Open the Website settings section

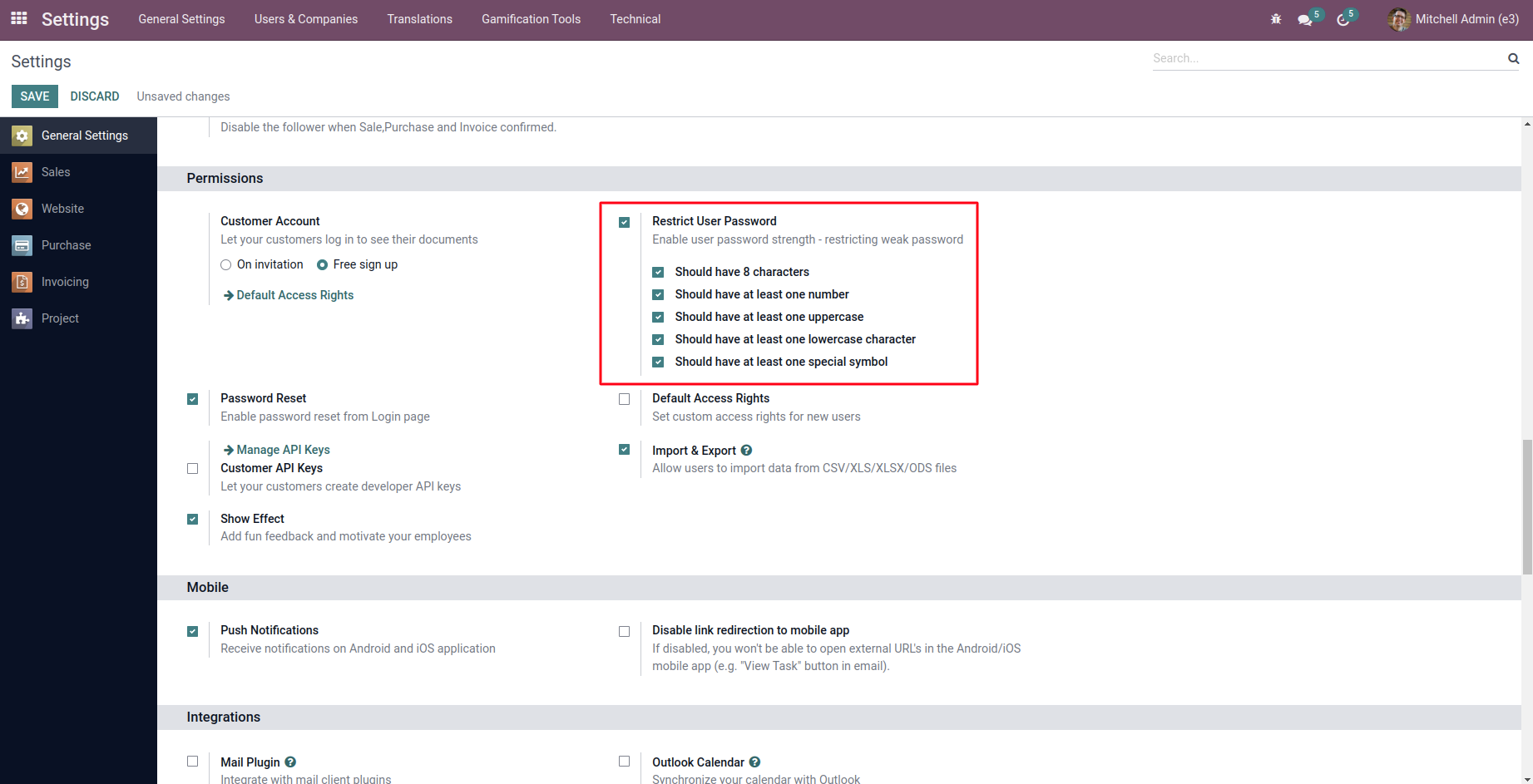62,209
